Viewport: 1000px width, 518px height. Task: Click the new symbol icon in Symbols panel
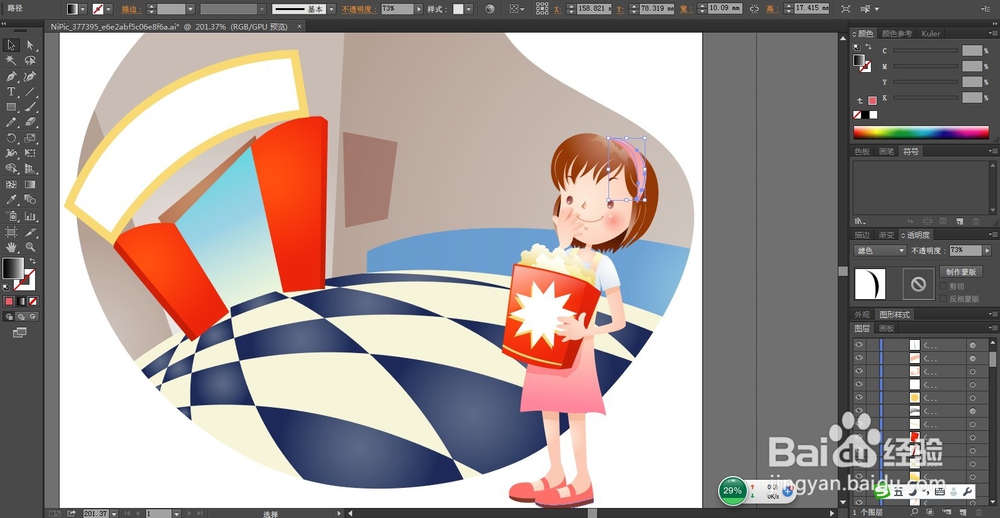(x=959, y=221)
